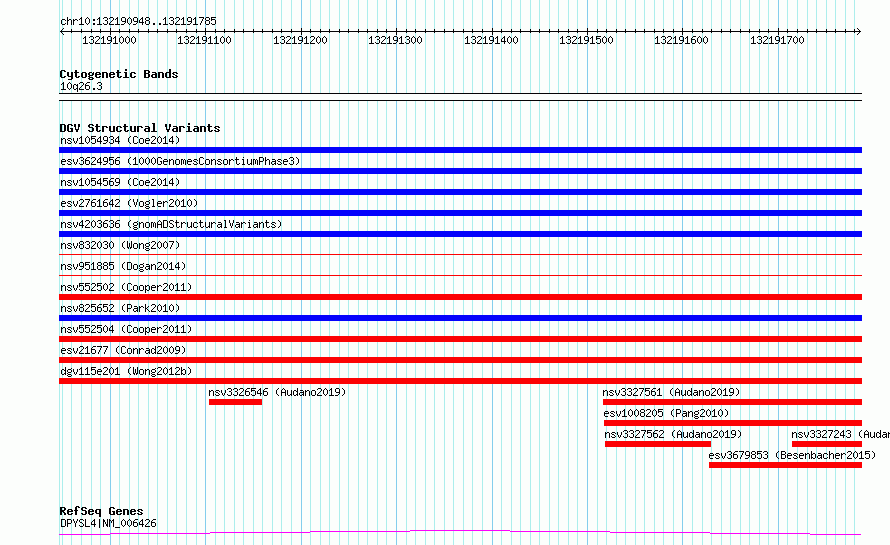Click ruler position 132191600
This screenshot has height=545, width=890.
coord(681,40)
